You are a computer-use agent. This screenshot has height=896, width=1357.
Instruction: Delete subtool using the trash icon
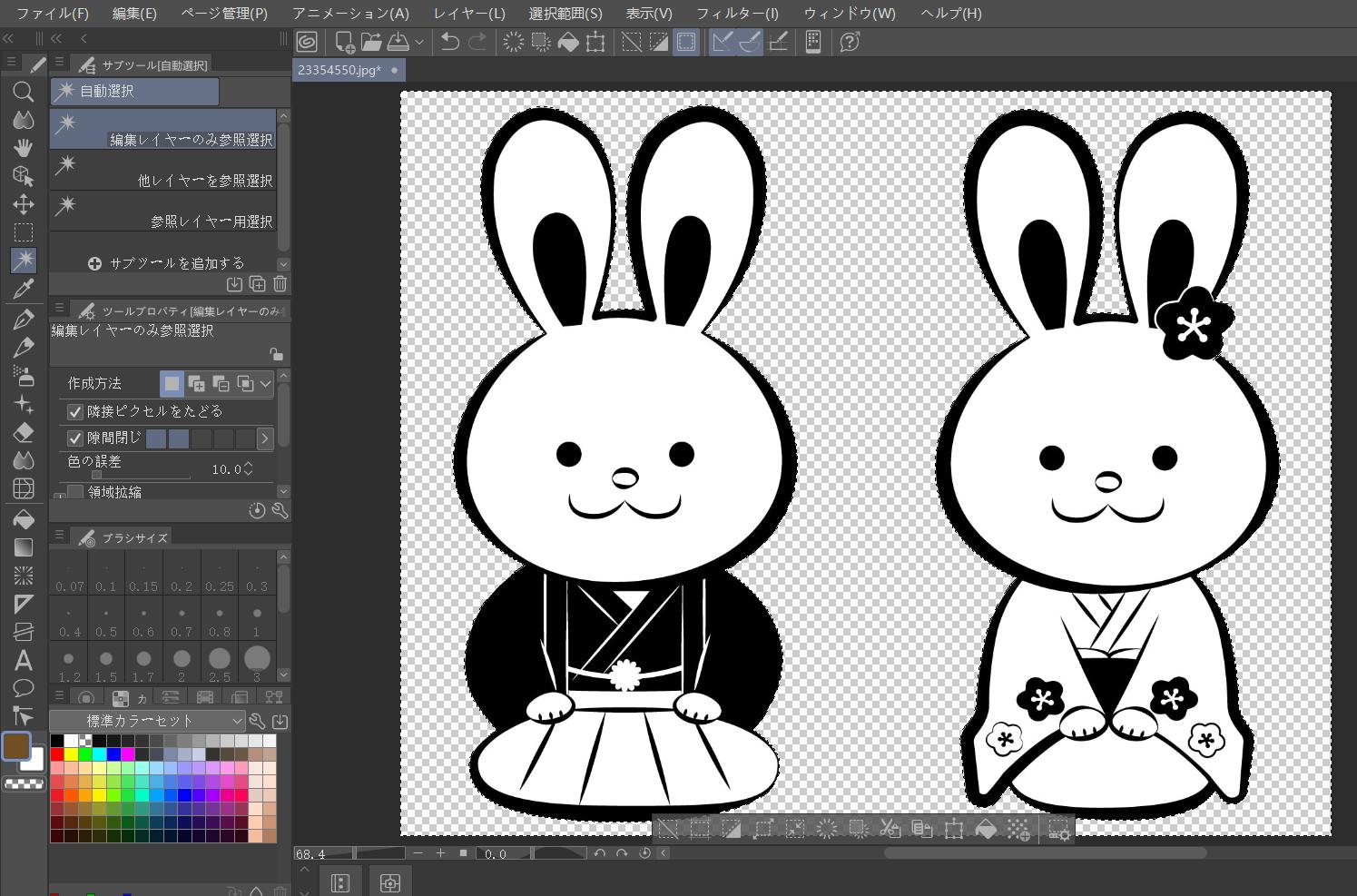[x=280, y=284]
